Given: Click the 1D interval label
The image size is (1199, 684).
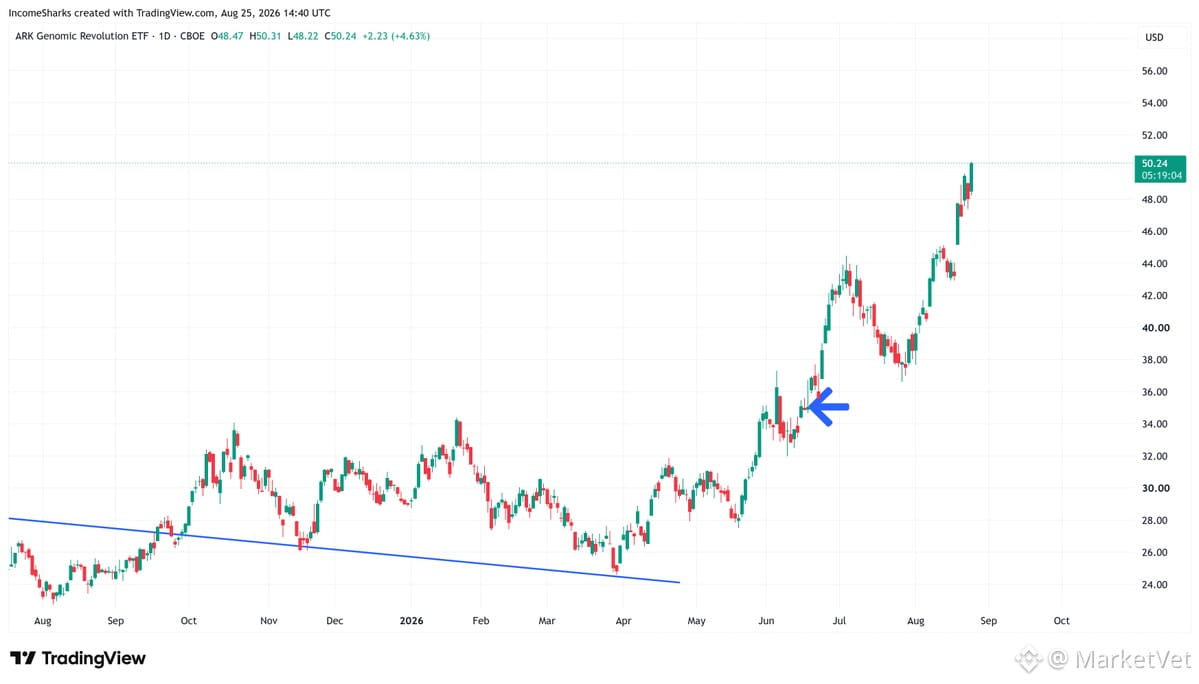Looking at the screenshot, I should point(164,36).
